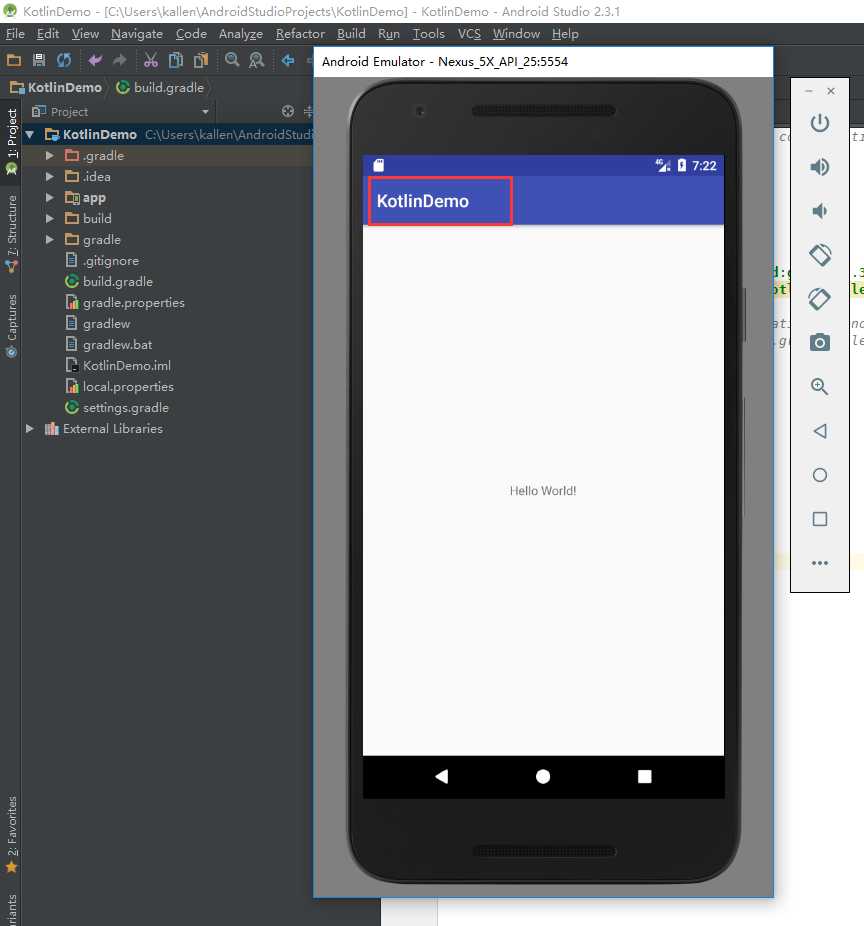
Task: Click the Synchronize toolbar icon
Action: tap(64, 60)
